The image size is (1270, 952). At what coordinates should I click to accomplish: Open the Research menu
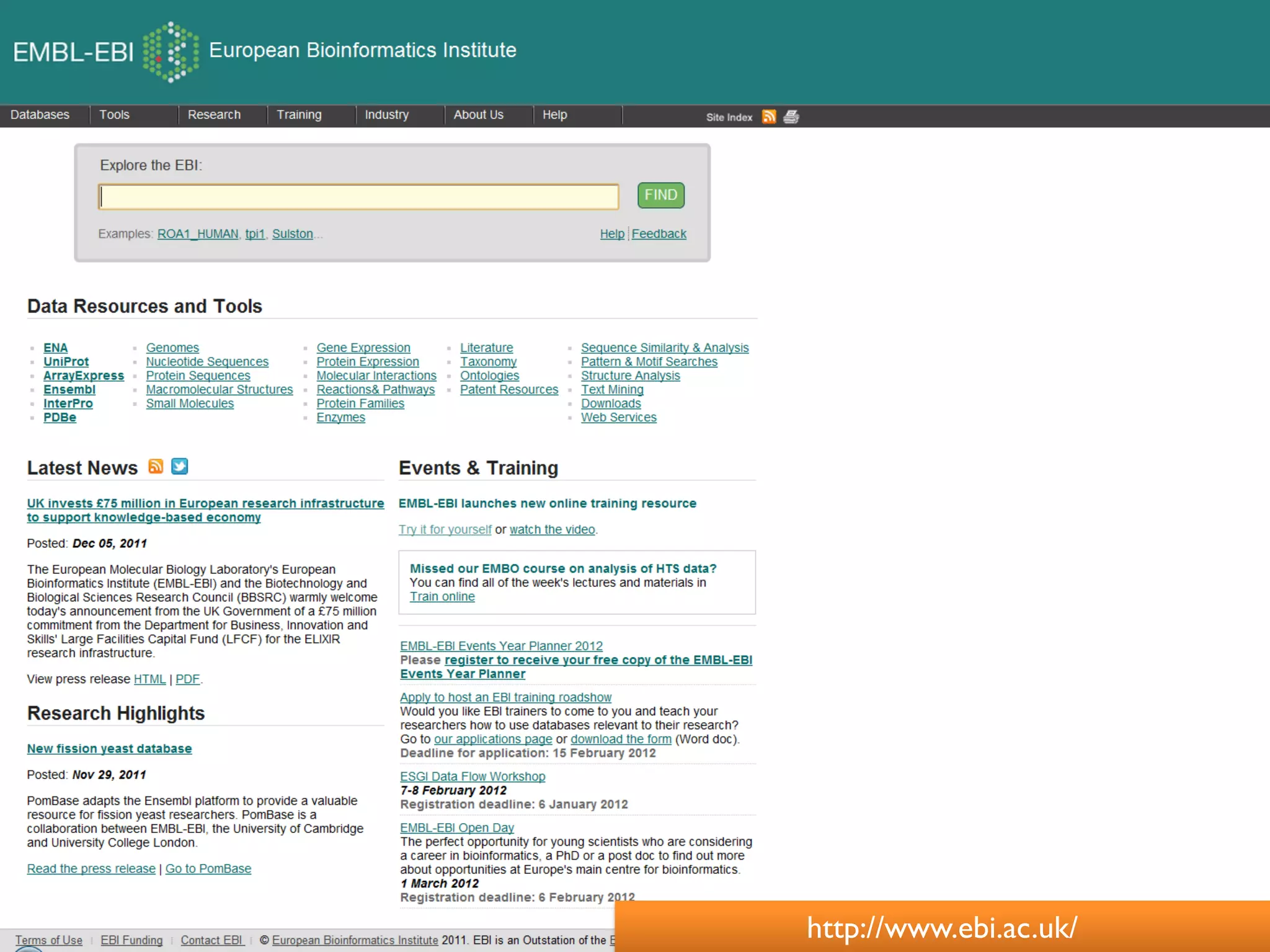[214, 115]
